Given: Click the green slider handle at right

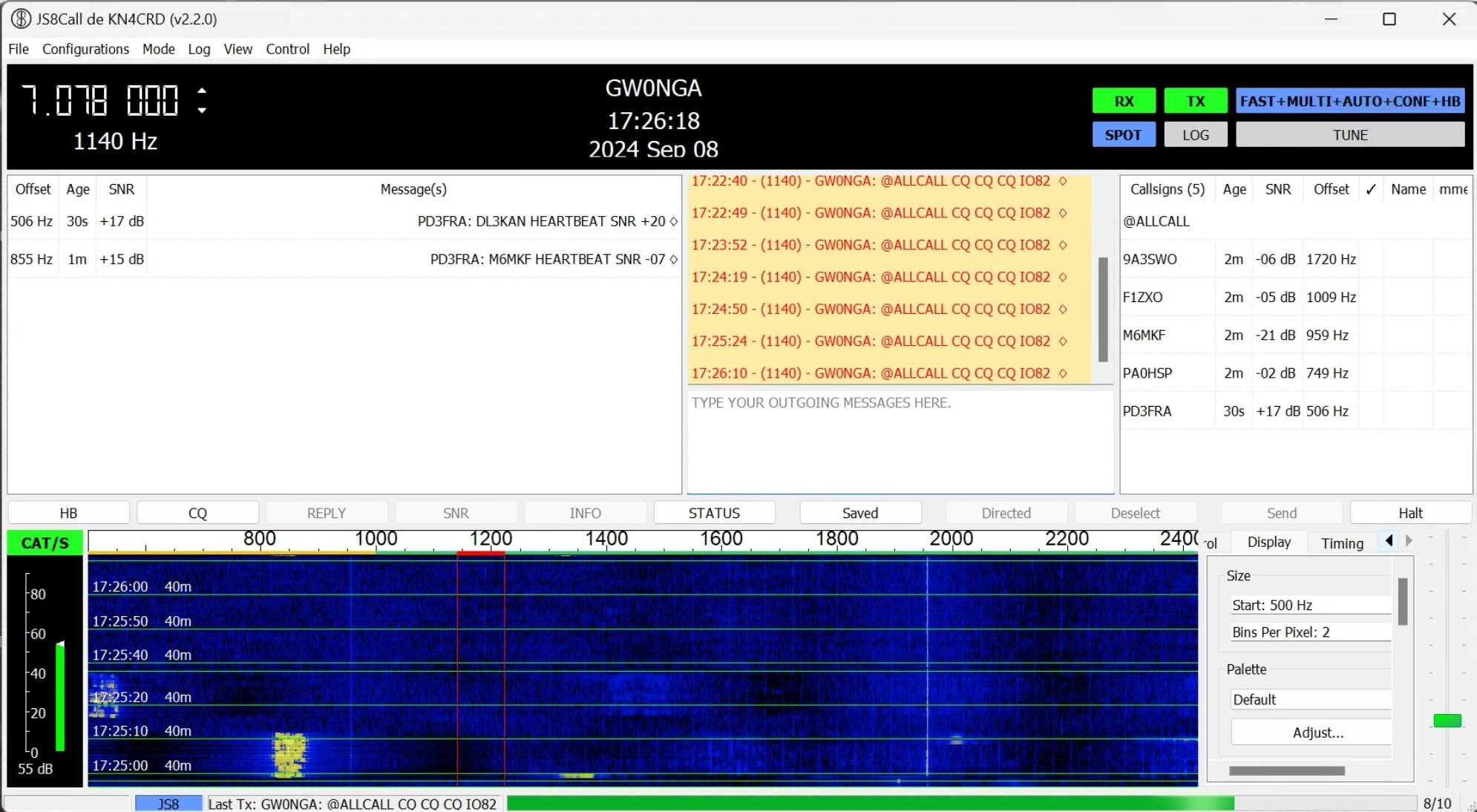Looking at the screenshot, I should pyautogui.click(x=1447, y=721).
